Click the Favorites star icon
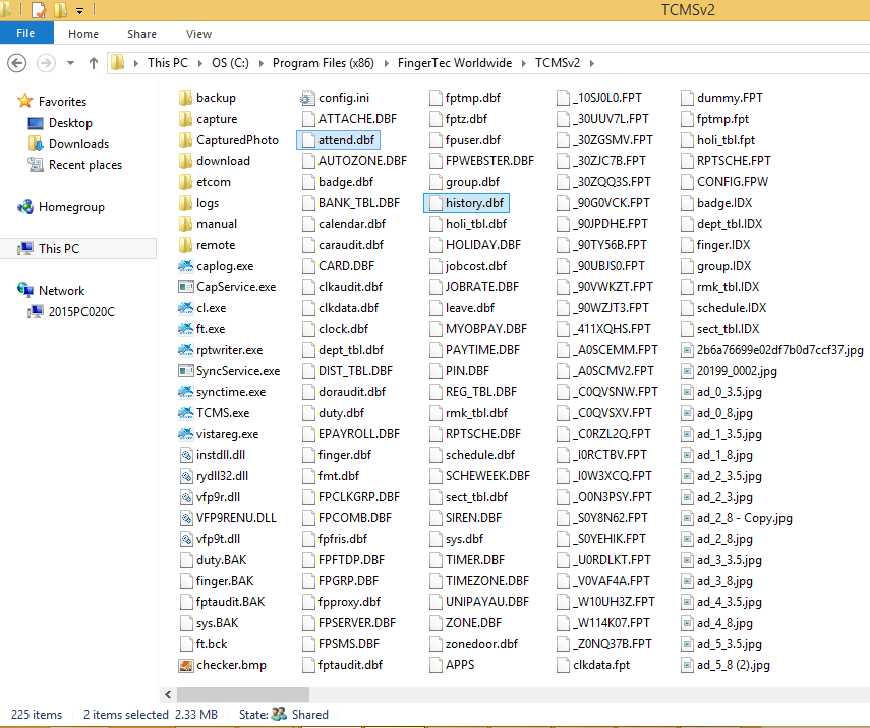The image size is (870, 728). (25, 101)
